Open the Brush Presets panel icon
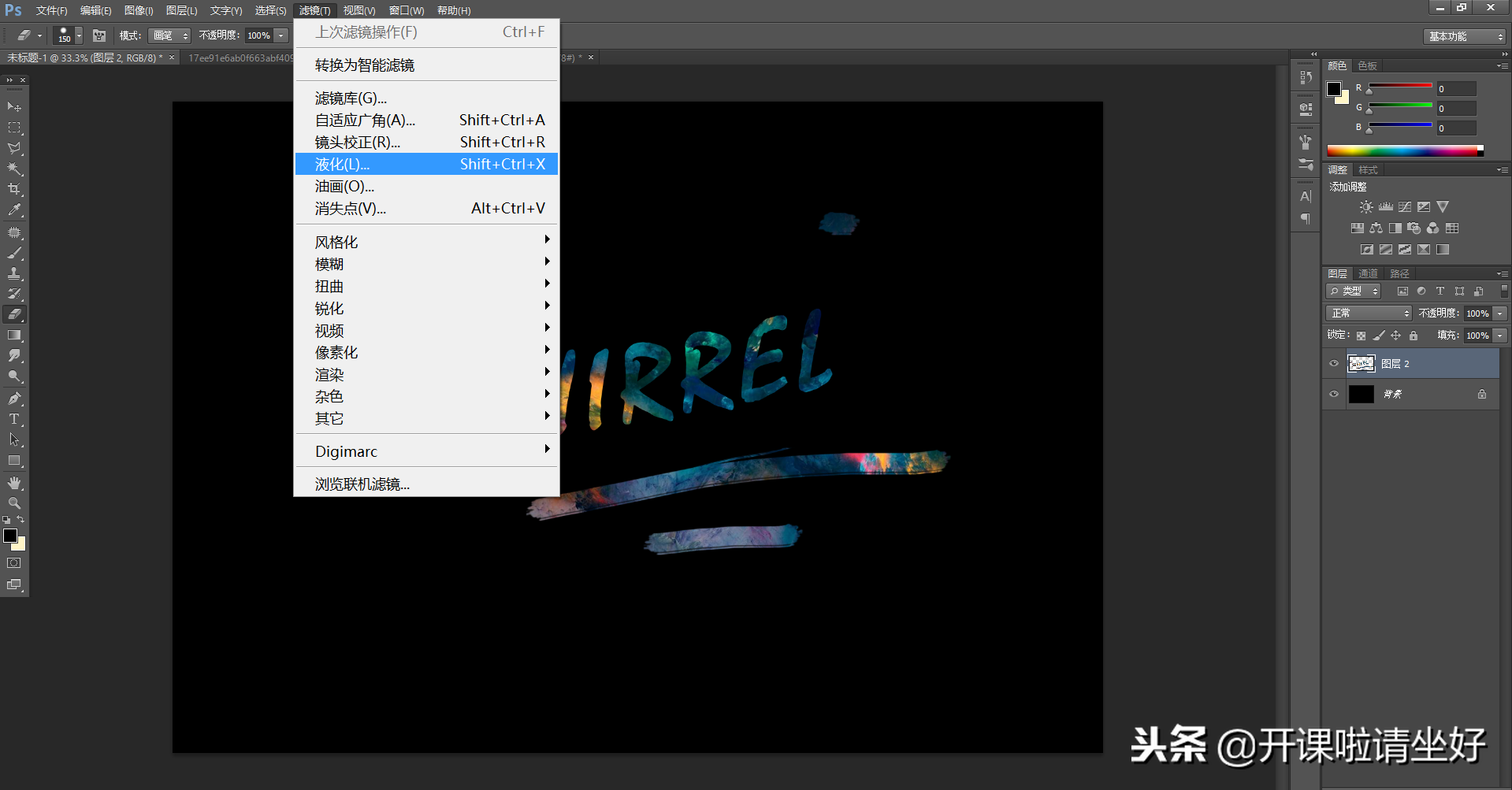 tap(1306, 164)
